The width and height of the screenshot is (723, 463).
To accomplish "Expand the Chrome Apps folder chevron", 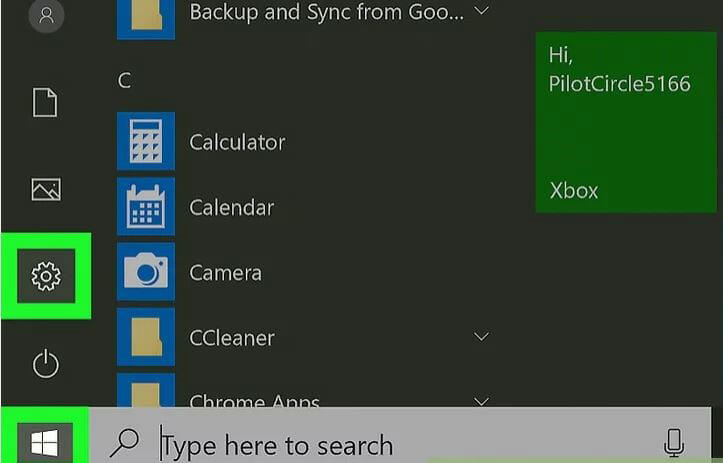I will click(x=481, y=401).
